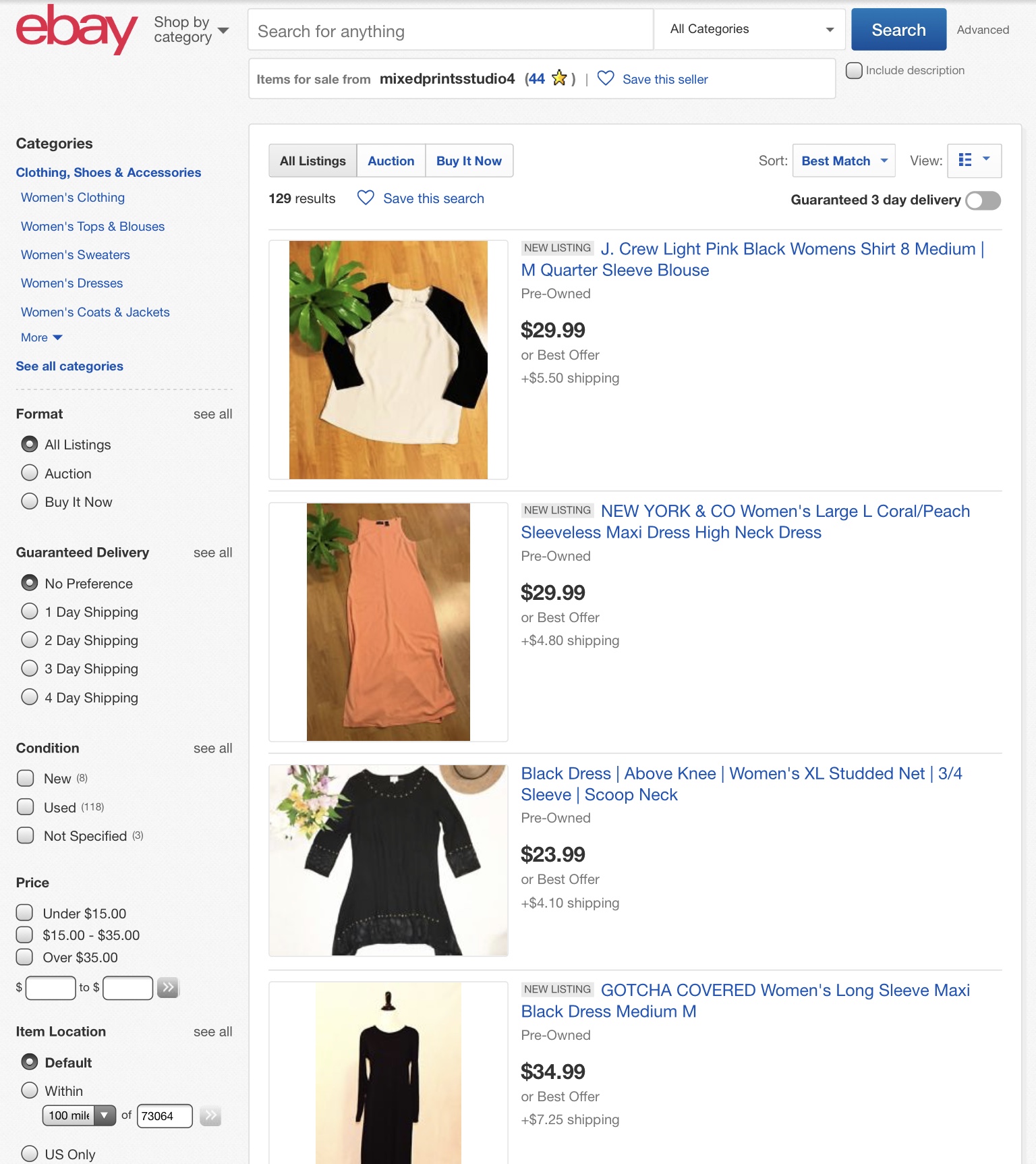Open GOTCHA COVERED Maxi Black Dress listing
This screenshot has width=1036, height=1164.
pos(745,1001)
